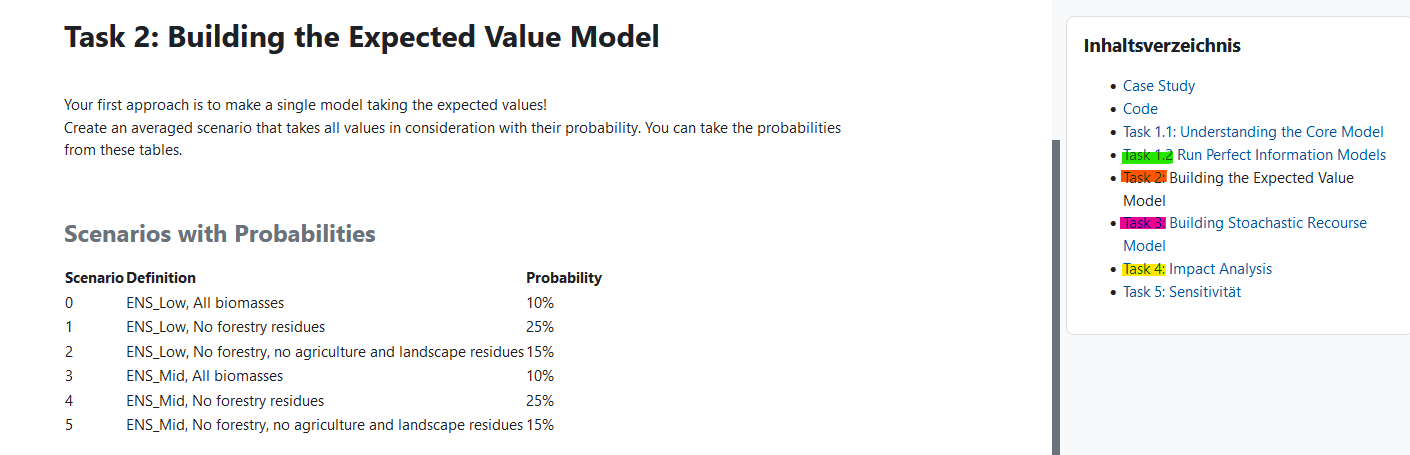The image size is (1410, 455).
Task: Open Task 1.1: Understanding the Core Model
Action: tap(1253, 132)
